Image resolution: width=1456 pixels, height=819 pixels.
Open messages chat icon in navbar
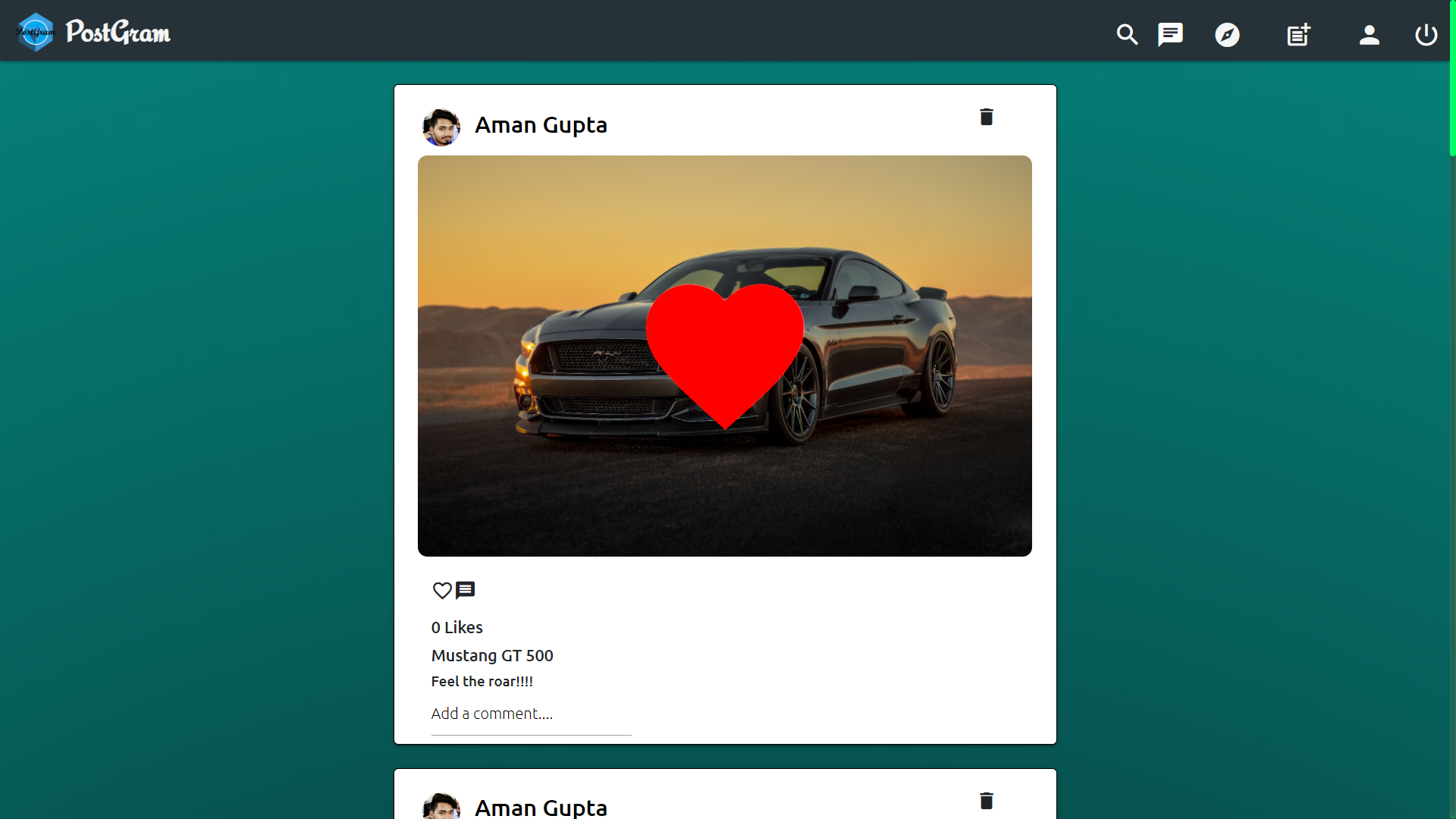coord(1170,35)
